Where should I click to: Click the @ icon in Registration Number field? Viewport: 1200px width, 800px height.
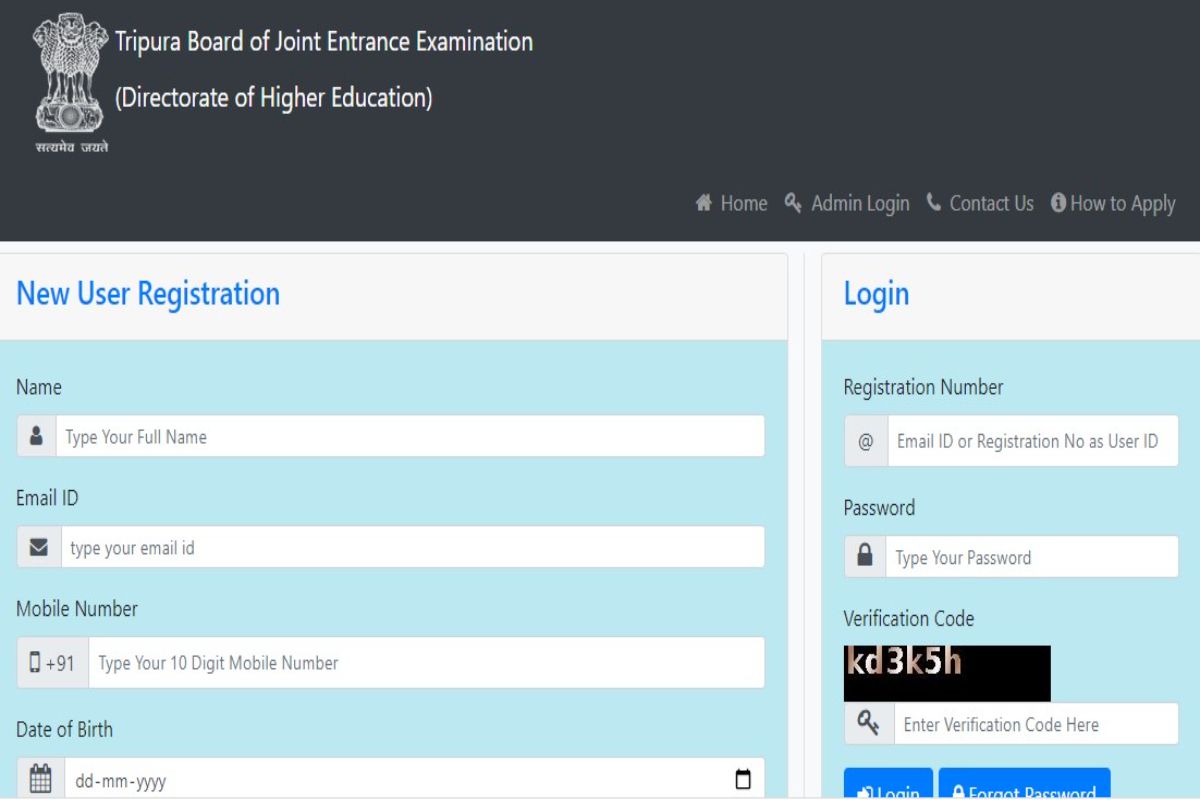click(x=866, y=441)
